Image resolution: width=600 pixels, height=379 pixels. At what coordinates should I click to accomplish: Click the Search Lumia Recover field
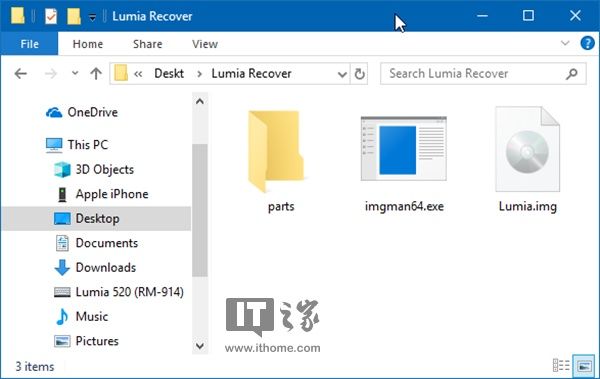tap(483, 74)
